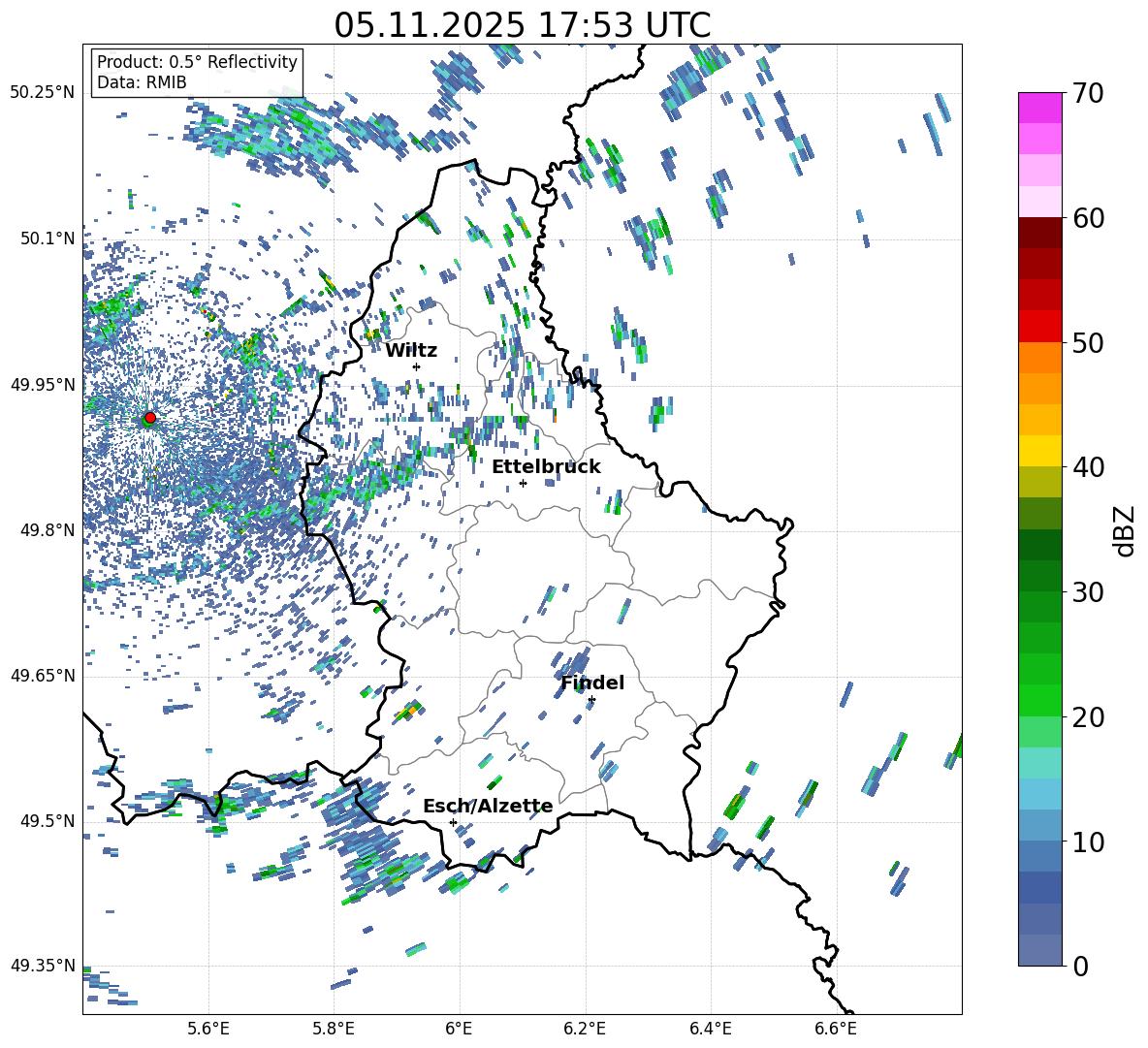Viewport: 1148px width, 1048px height.
Task: Pick the magenta swatch atop the colorbar
Action: (1040, 108)
